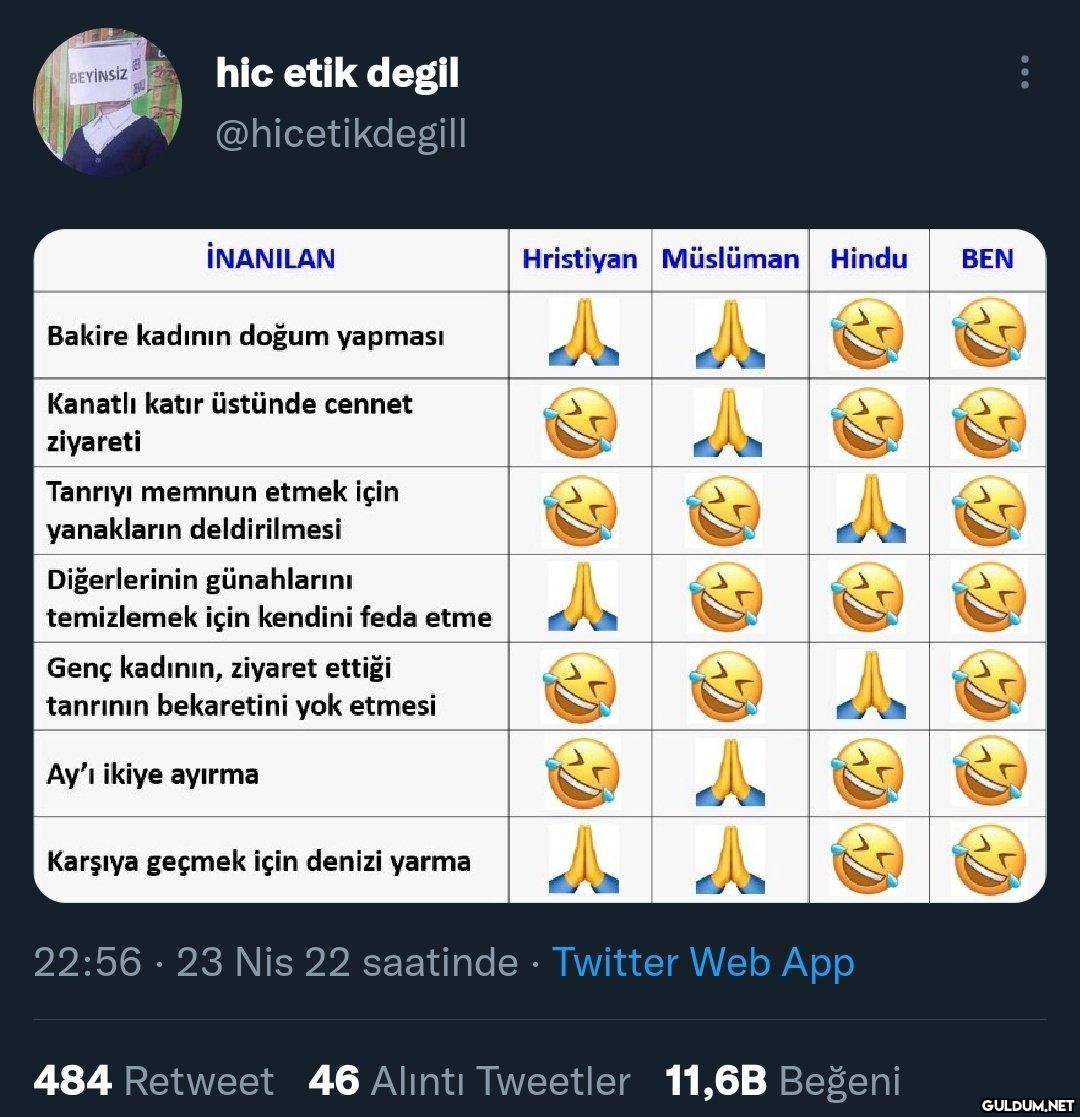Click praying hands icon in Hristiyan first row
Viewport: 1080px width, 1117px height.
582,333
